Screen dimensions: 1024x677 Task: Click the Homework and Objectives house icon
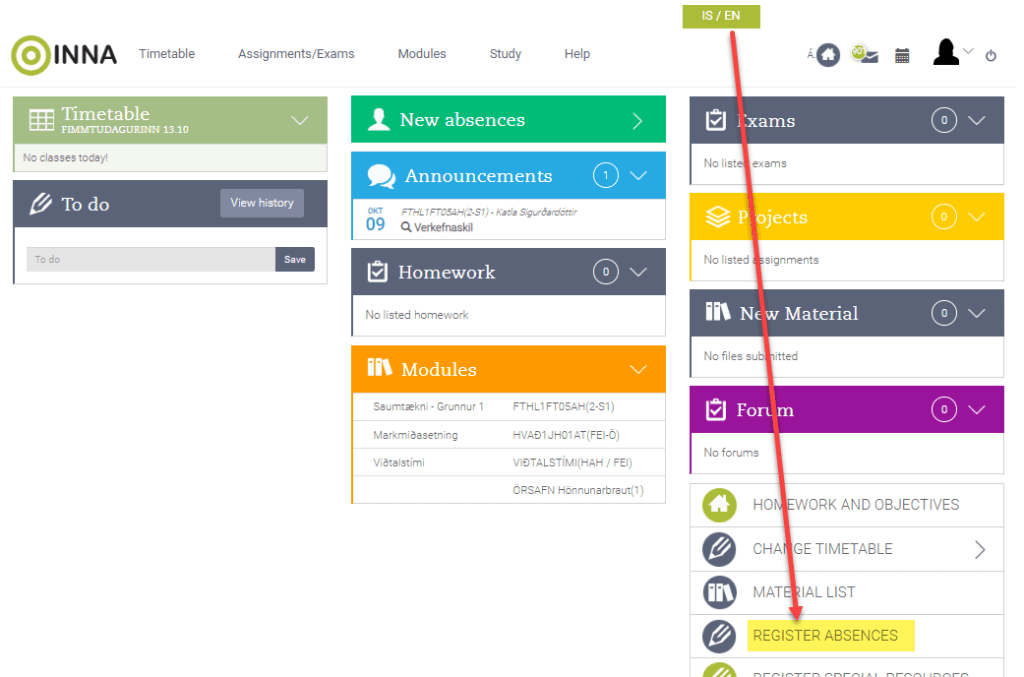coord(719,505)
